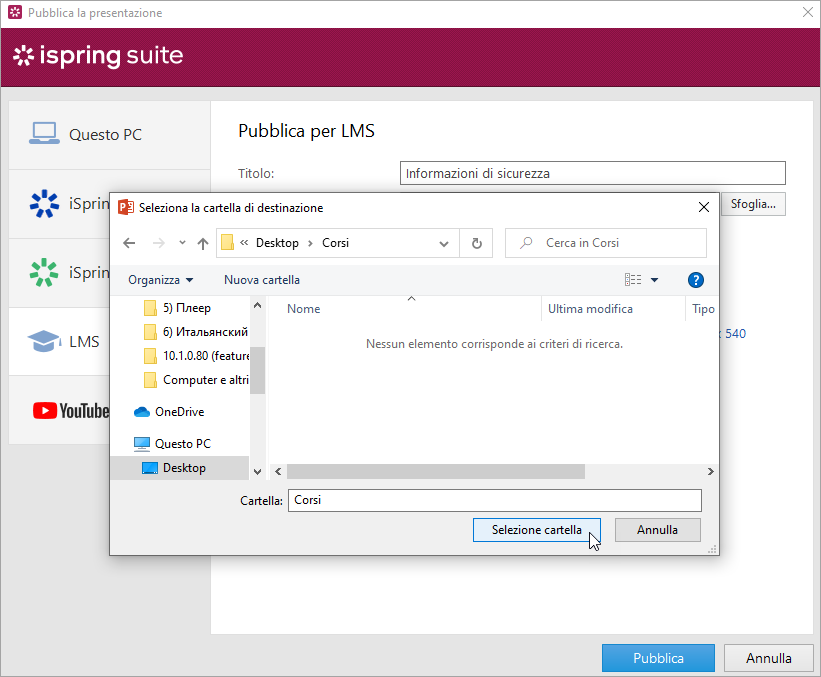Screen dimensions: 821x677
Task: Click the Nuova cartella button
Action: coord(261,280)
